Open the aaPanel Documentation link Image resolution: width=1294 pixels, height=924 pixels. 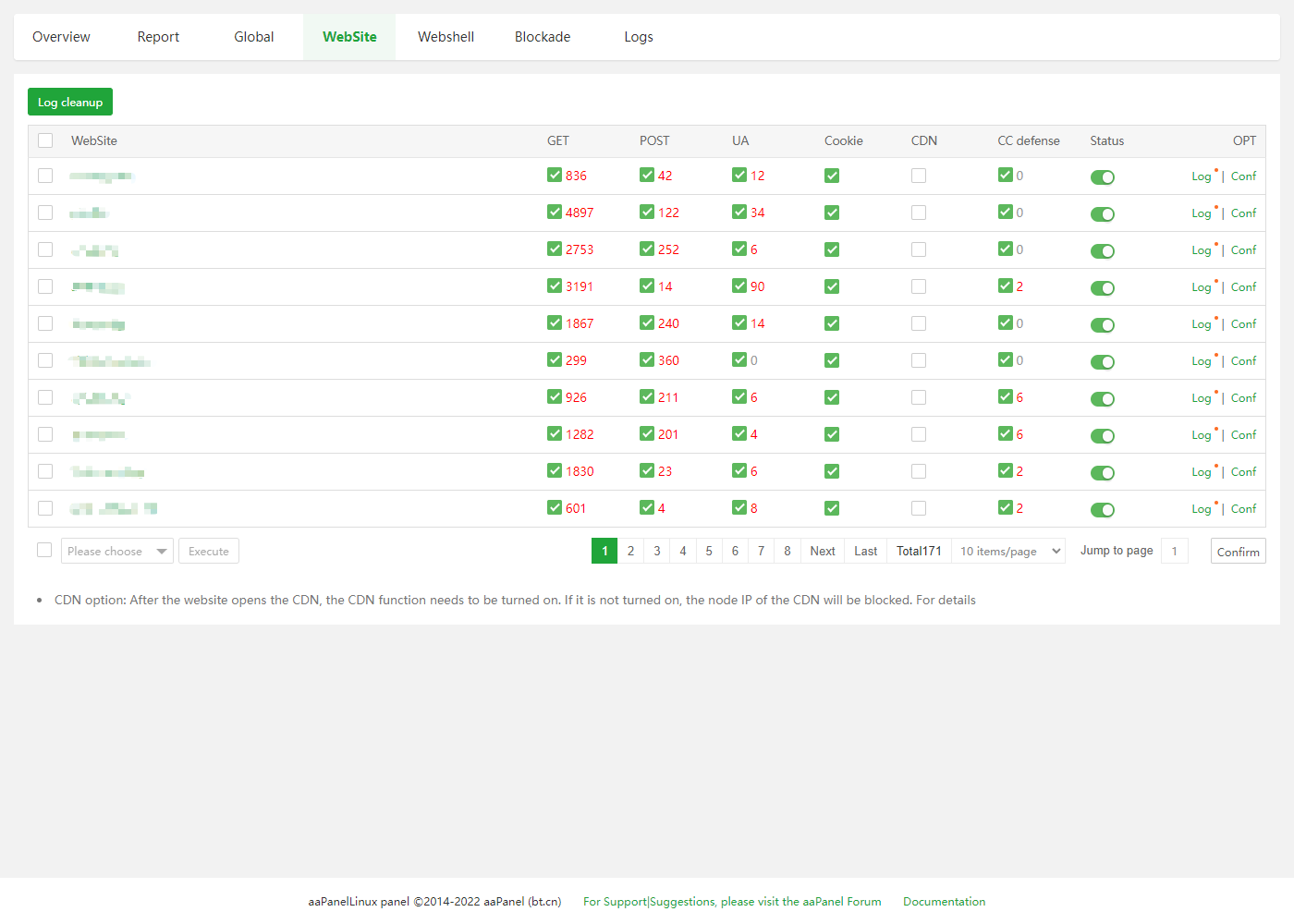(x=944, y=902)
